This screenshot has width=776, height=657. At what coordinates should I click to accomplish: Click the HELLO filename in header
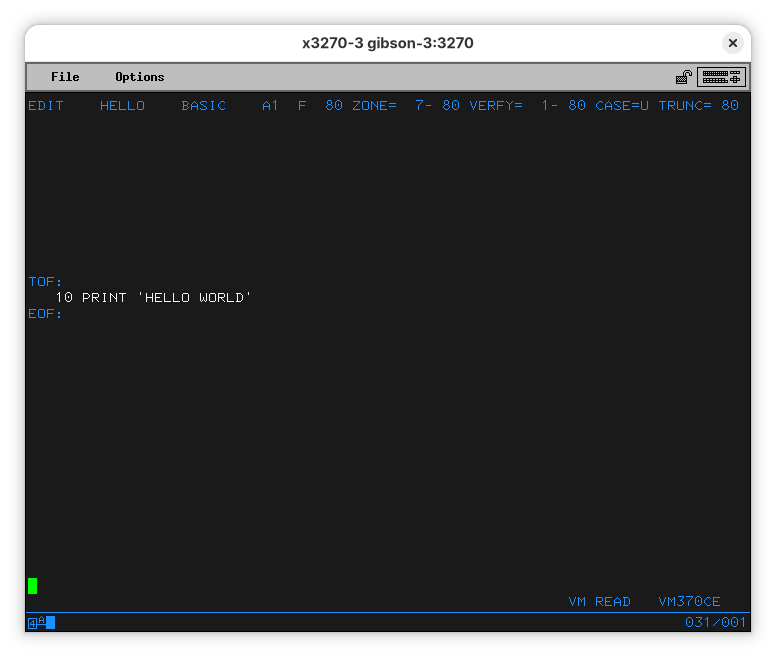[x=122, y=106]
